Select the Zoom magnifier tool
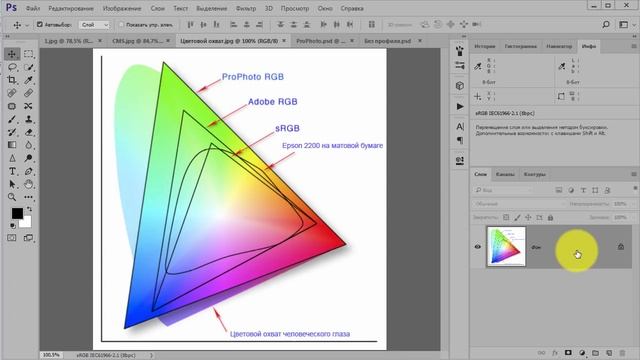The height and width of the screenshot is (360, 640). click(12, 197)
